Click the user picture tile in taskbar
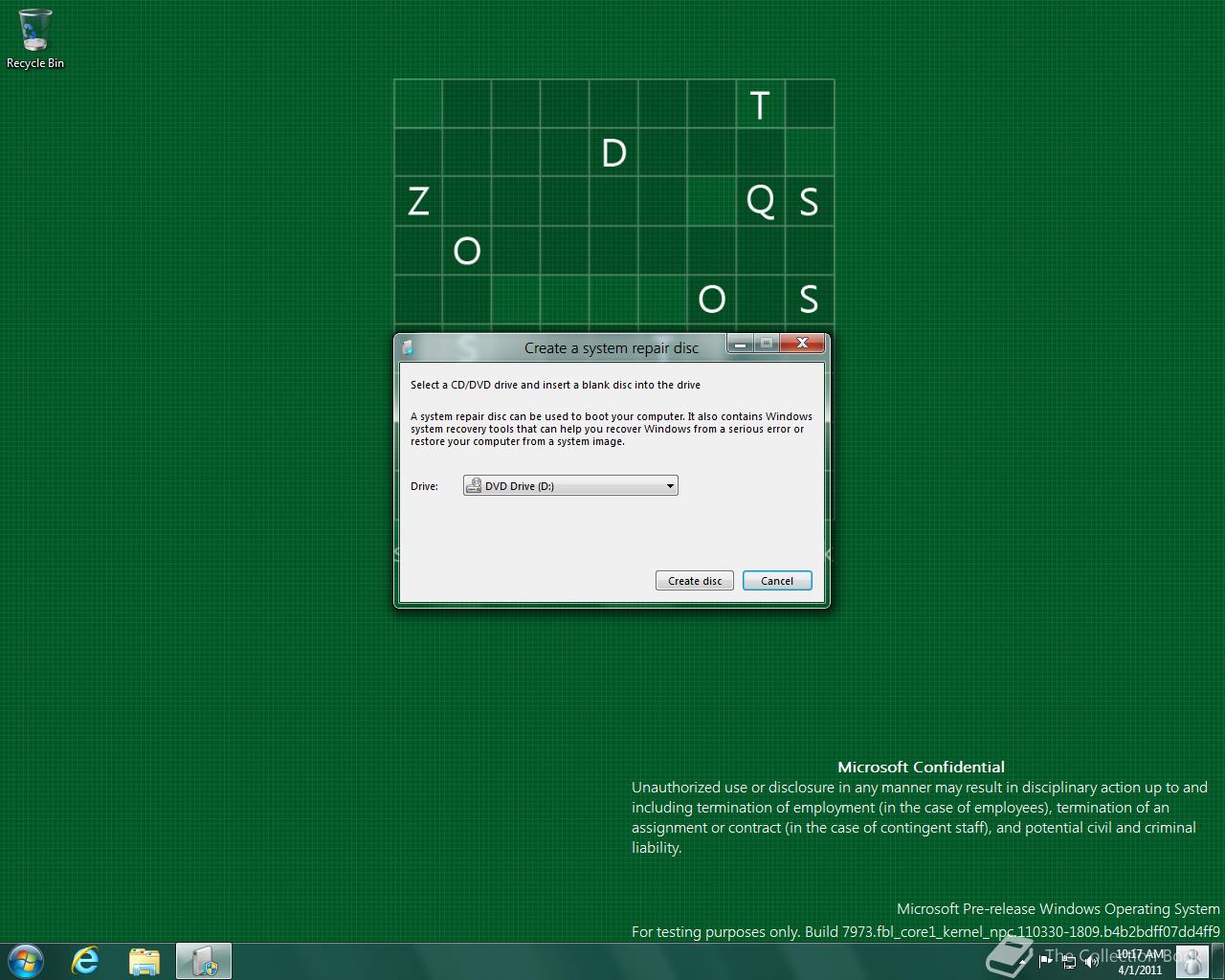This screenshot has width=1225, height=980. (x=1191, y=962)
